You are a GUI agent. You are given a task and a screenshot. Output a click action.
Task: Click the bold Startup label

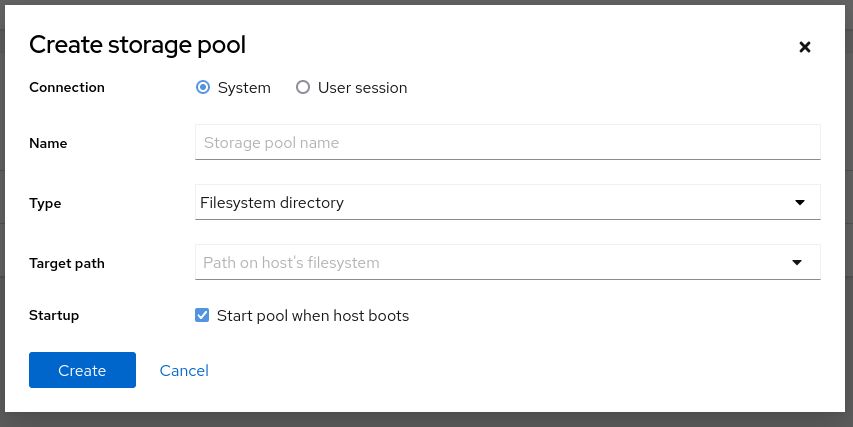(x=54, y=316)
